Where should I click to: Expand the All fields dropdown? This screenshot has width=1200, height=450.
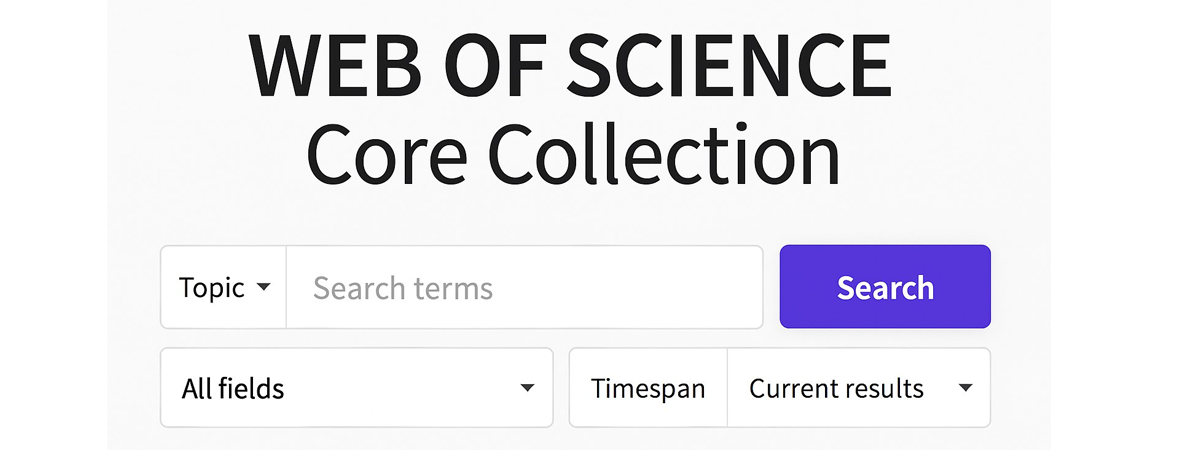(357, 388)
